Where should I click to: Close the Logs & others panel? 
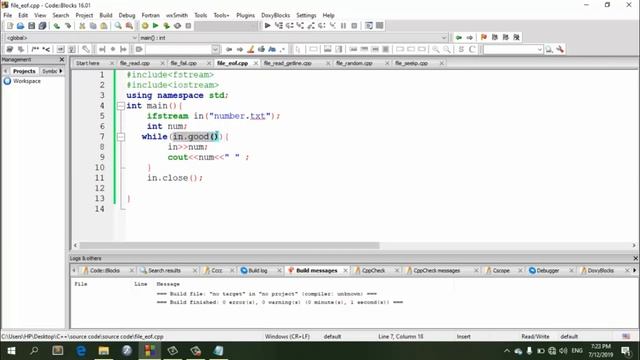click(635, 258)
